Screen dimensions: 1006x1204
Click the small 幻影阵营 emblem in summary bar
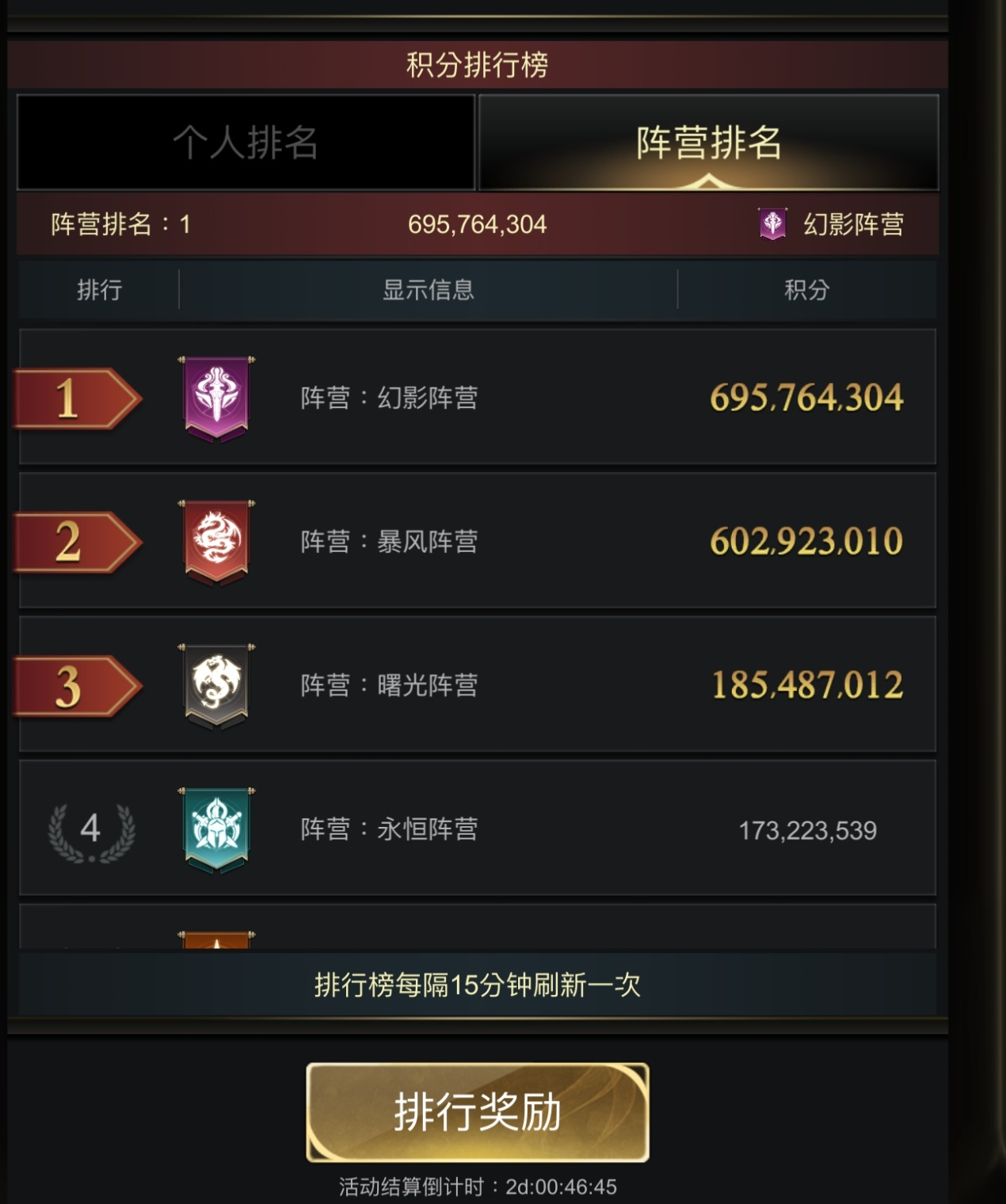coord(772,224)
